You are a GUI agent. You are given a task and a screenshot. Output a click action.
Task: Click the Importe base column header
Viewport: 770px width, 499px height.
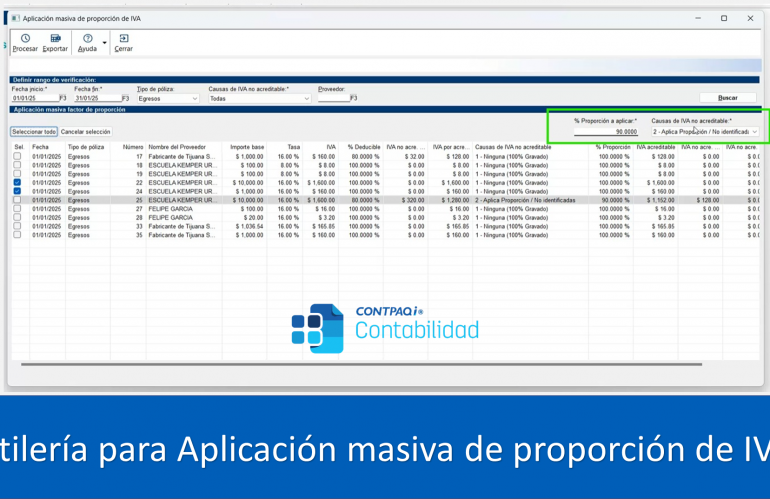tap(247, 147)
